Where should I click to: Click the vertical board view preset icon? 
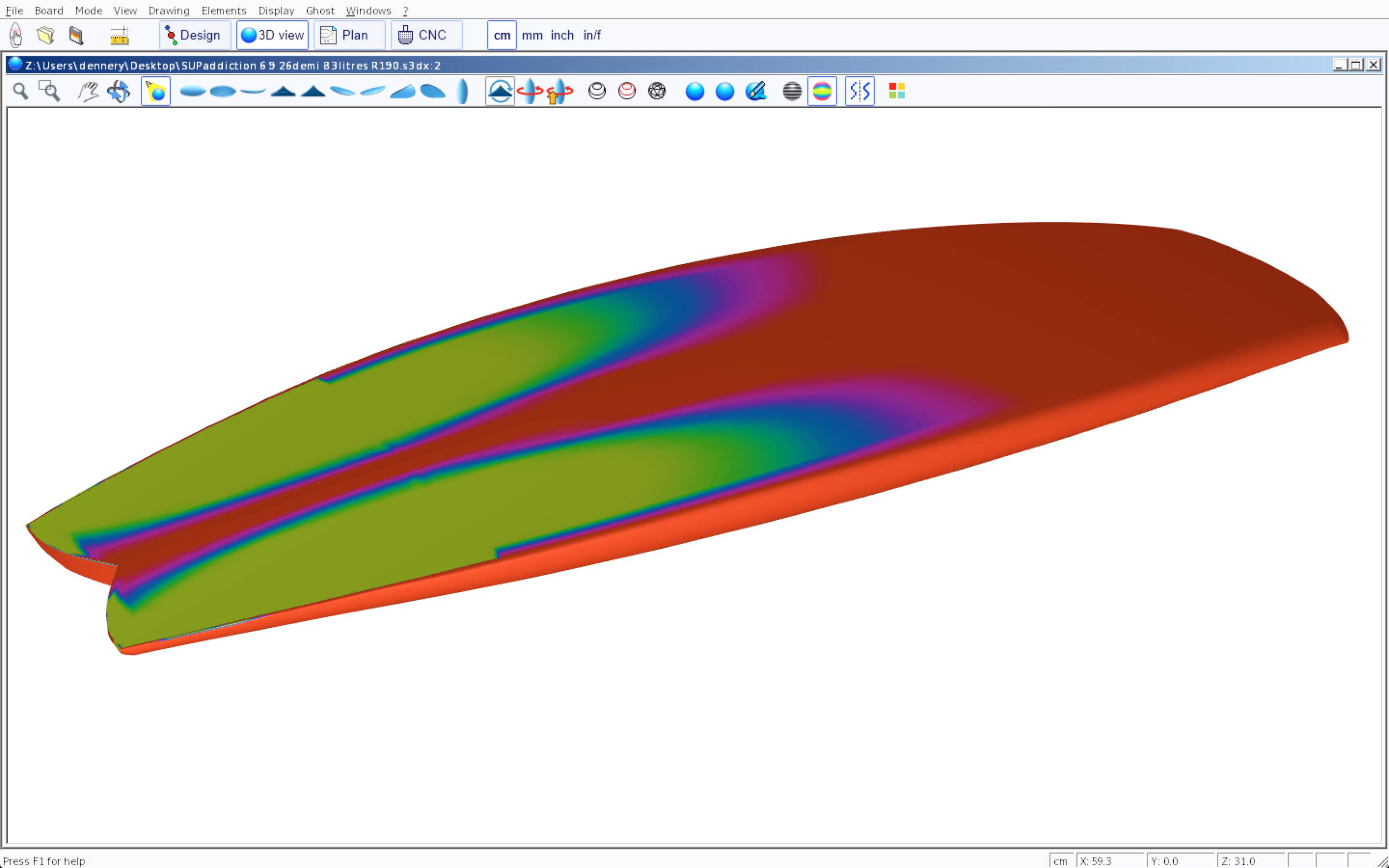click(x=463, y=91)
